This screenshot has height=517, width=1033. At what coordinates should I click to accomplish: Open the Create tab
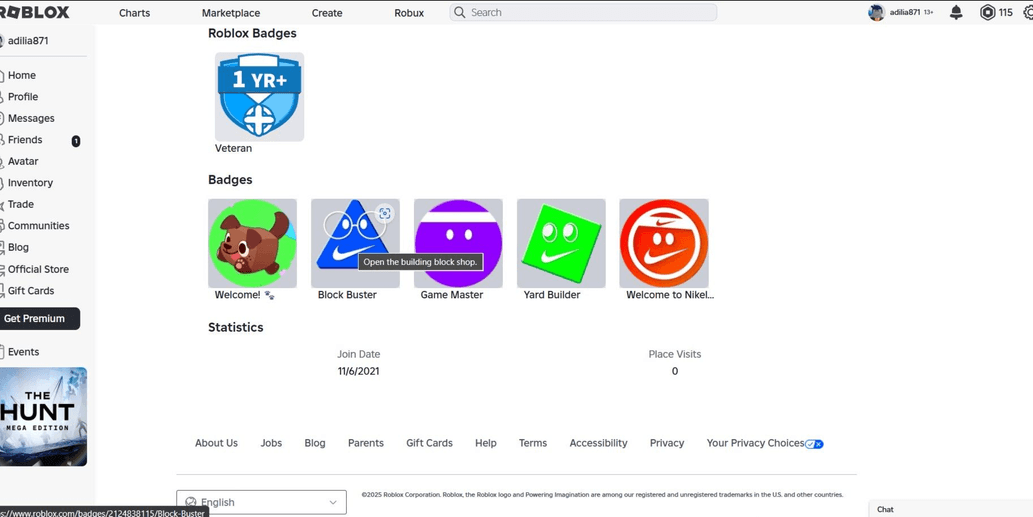point(327,13)
